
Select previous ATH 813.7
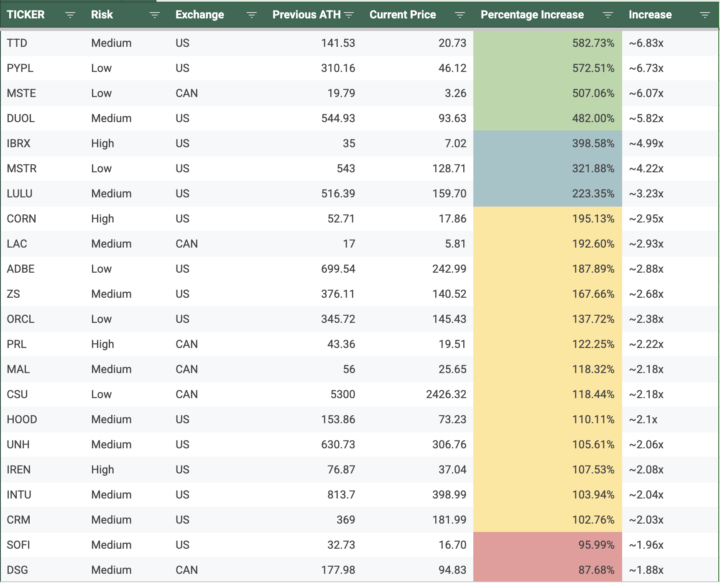pyautogui.click(x=315, y=495)
